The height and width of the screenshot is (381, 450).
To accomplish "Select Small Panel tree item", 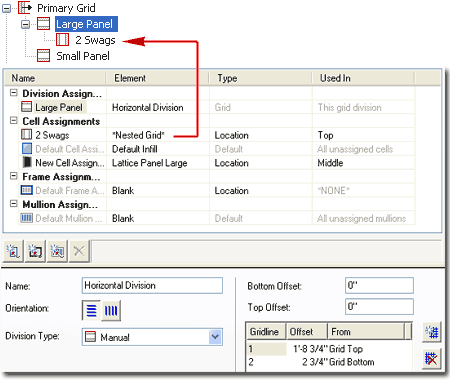I will pyautogui.click(x=83, y=56).
